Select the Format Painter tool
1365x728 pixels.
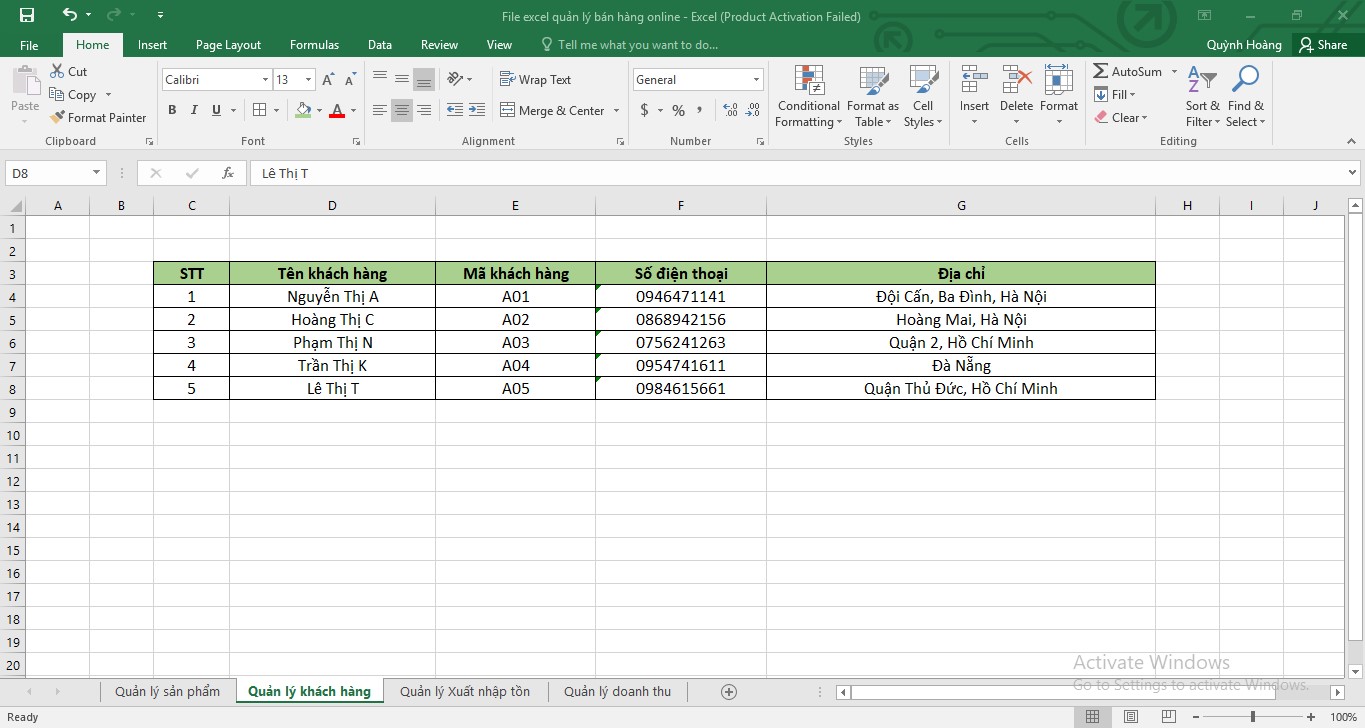pyautogui.click(x=98, y=117)
